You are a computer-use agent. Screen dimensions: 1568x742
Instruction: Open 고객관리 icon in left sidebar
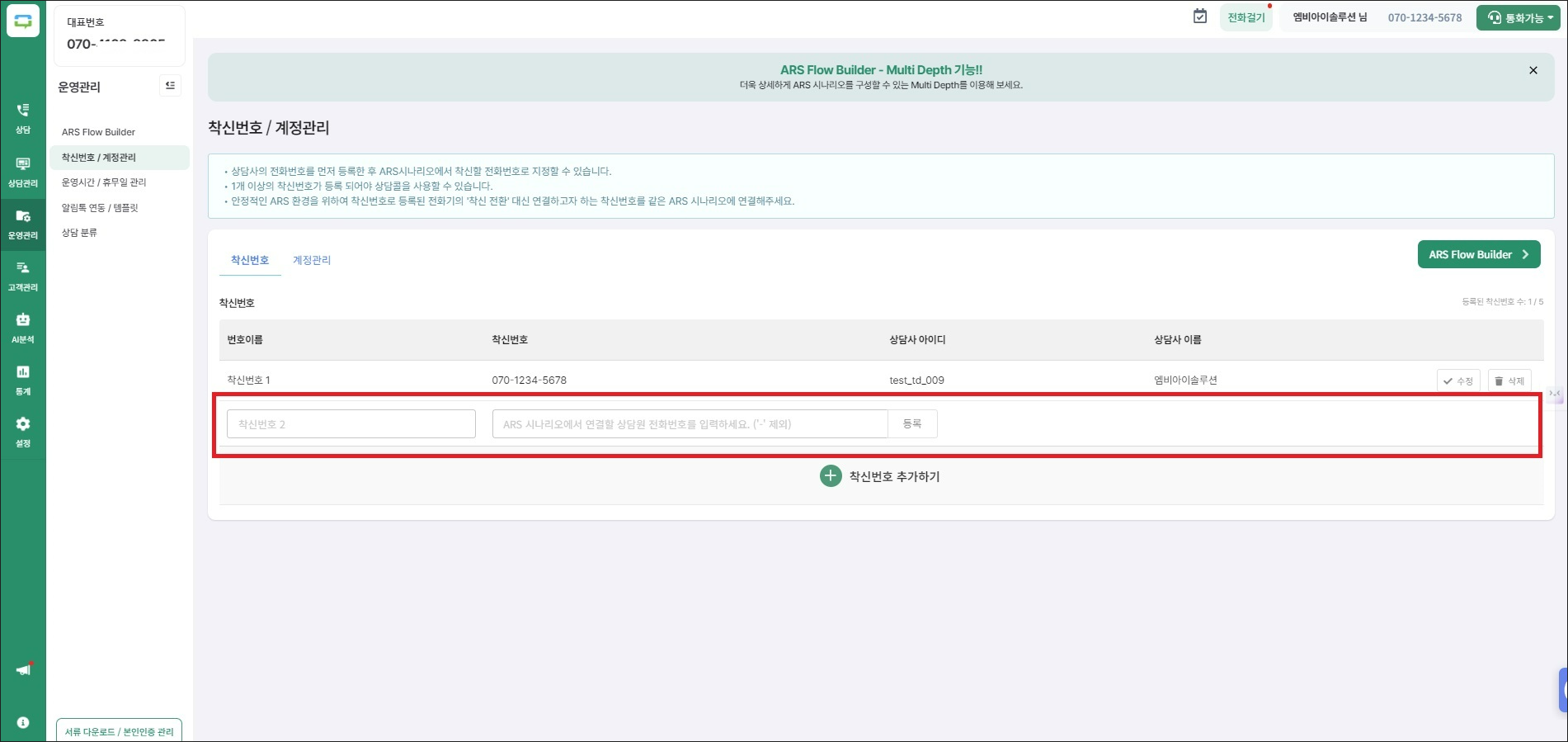[x=23, y=275]
